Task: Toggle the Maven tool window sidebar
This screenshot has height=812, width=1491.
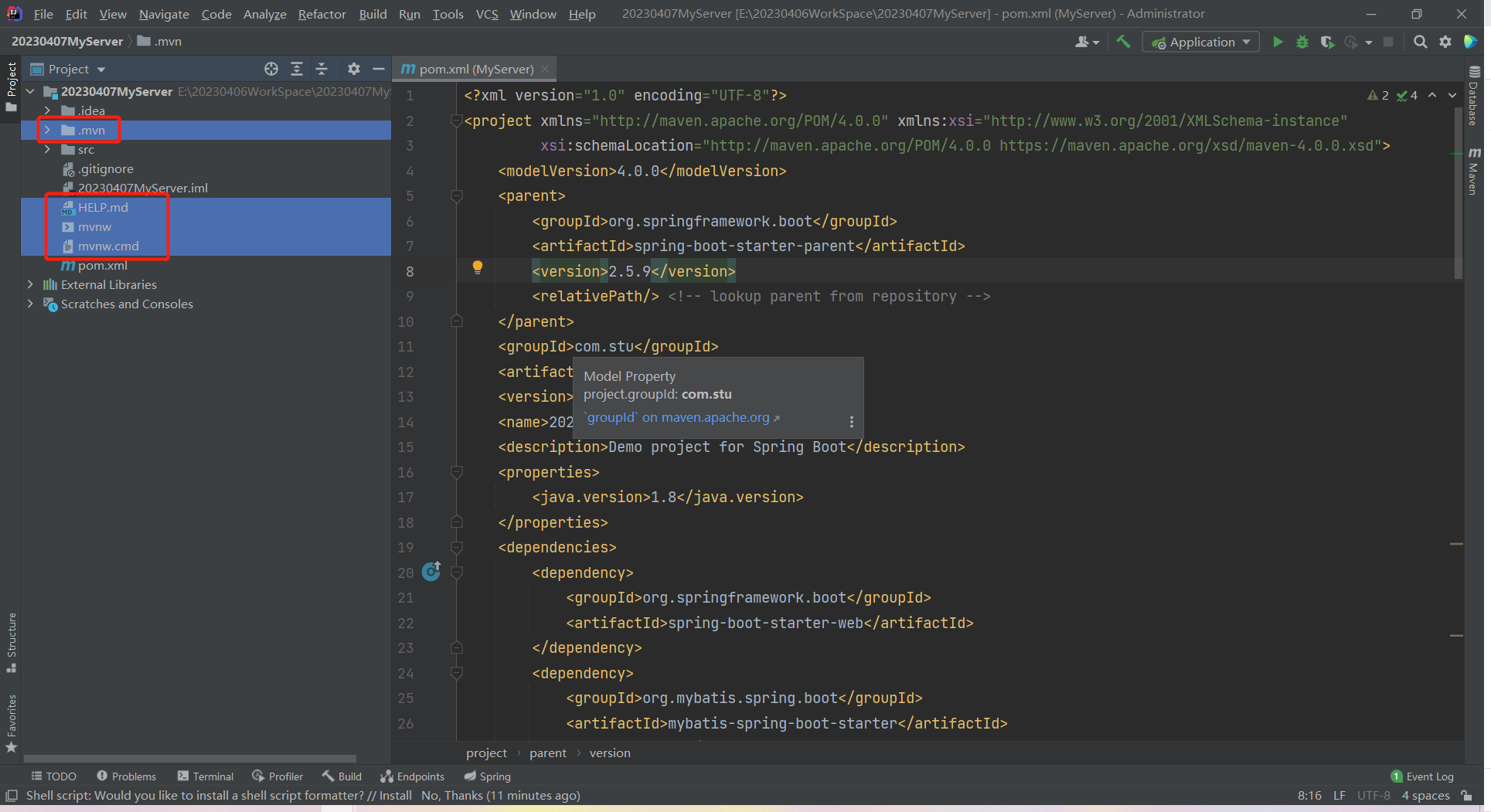Action: tap(1474, 172)
